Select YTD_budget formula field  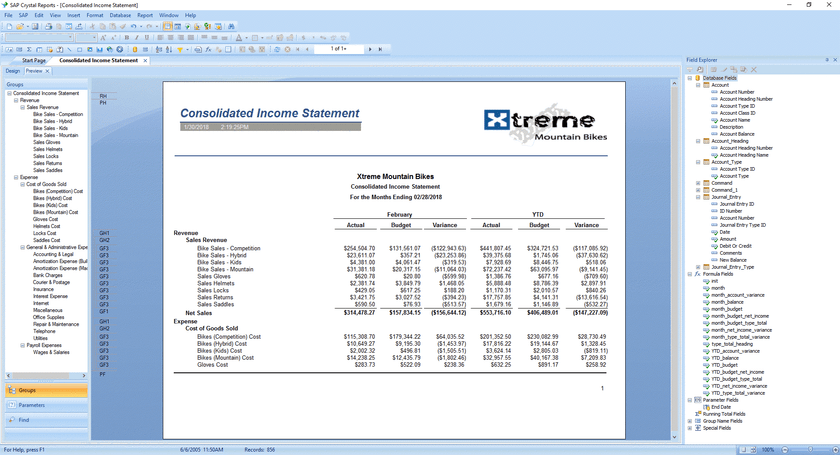[x=724, y=365]
